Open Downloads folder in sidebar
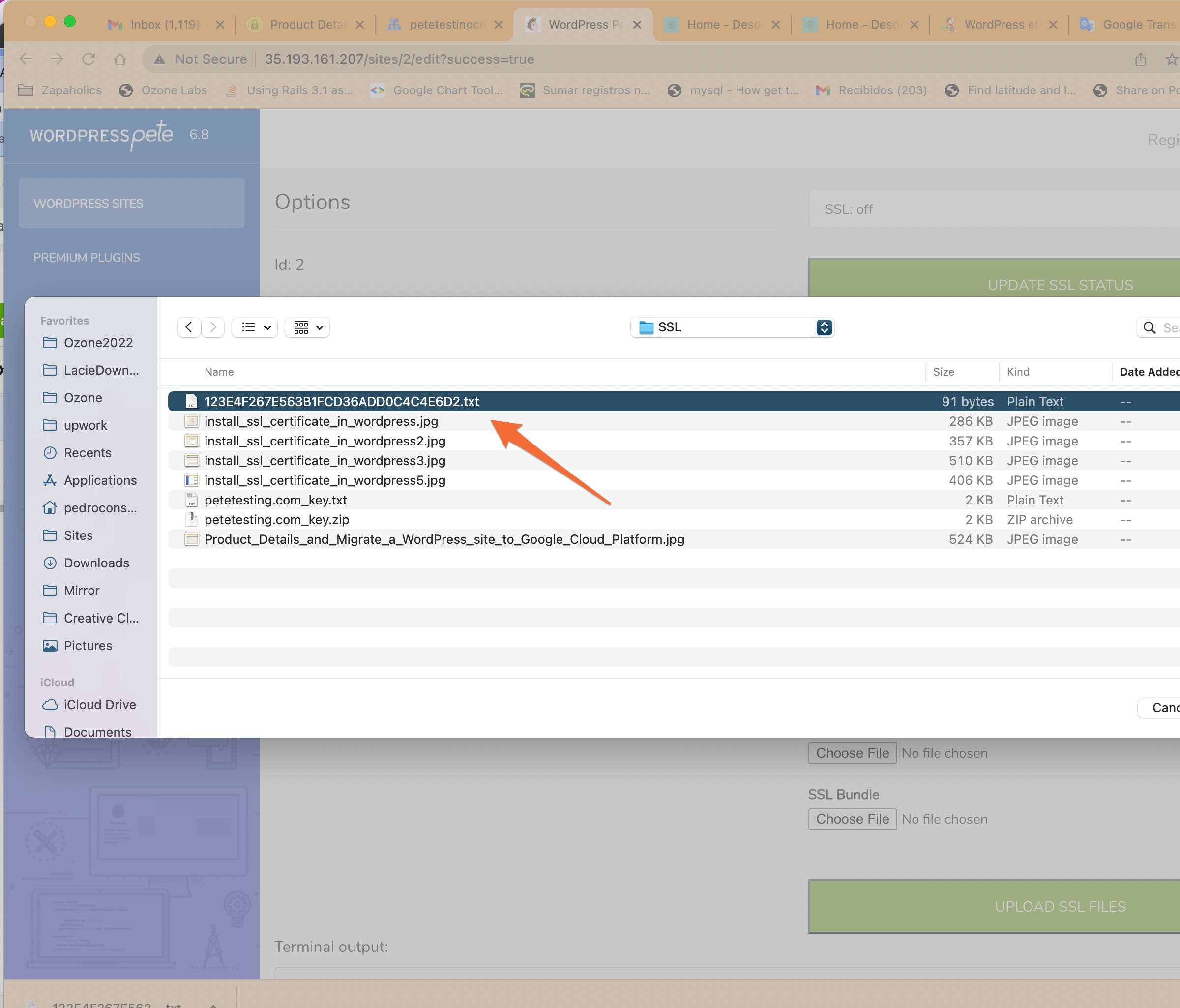1180x1008 pixels. click(x=96, y=563)
